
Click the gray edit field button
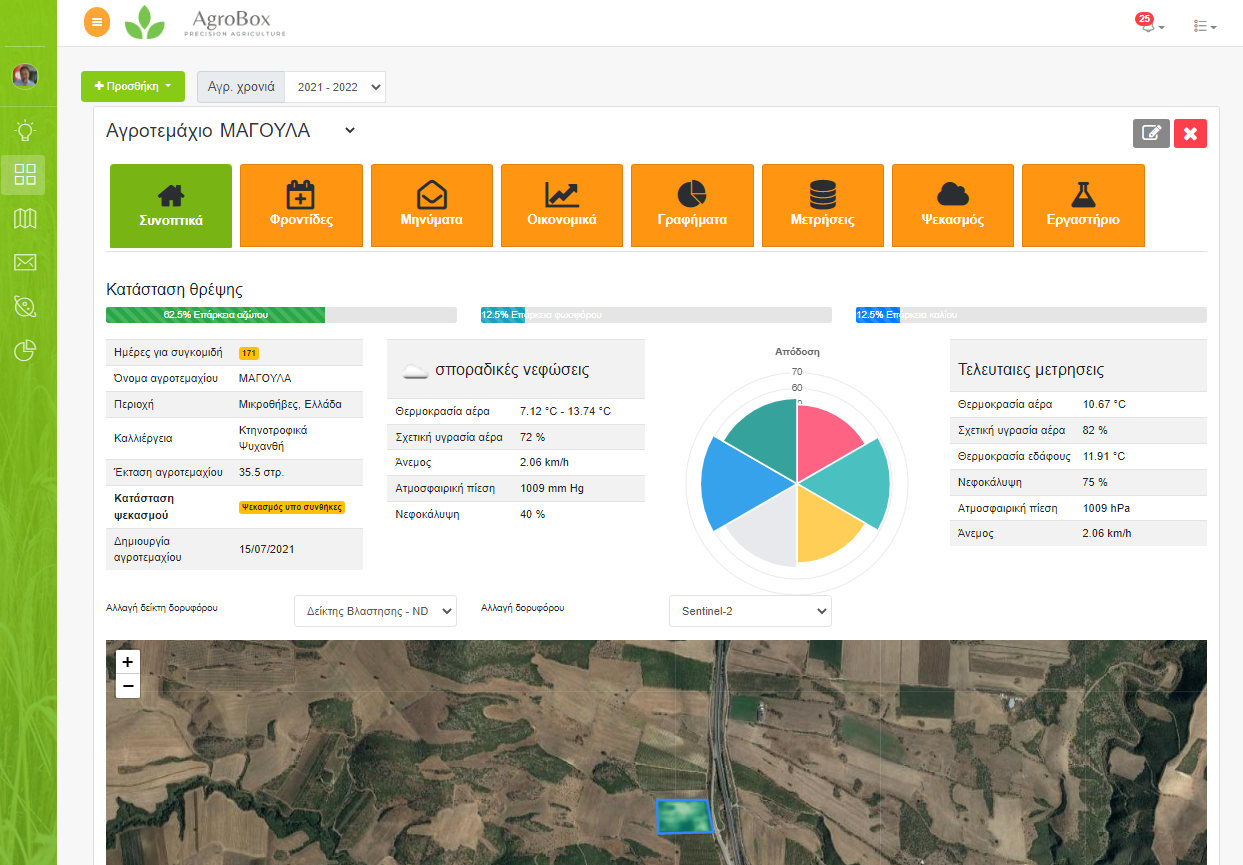point(1151,133)
